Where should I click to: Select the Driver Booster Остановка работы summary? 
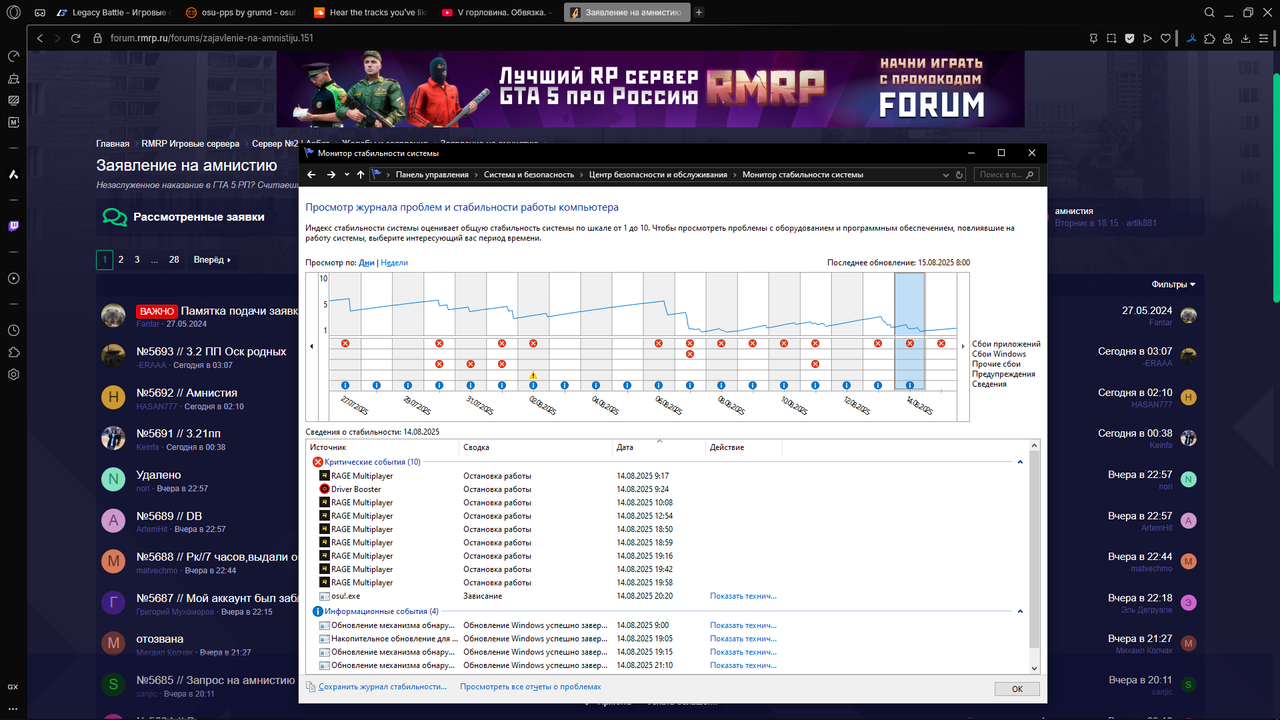pos(497,489)
